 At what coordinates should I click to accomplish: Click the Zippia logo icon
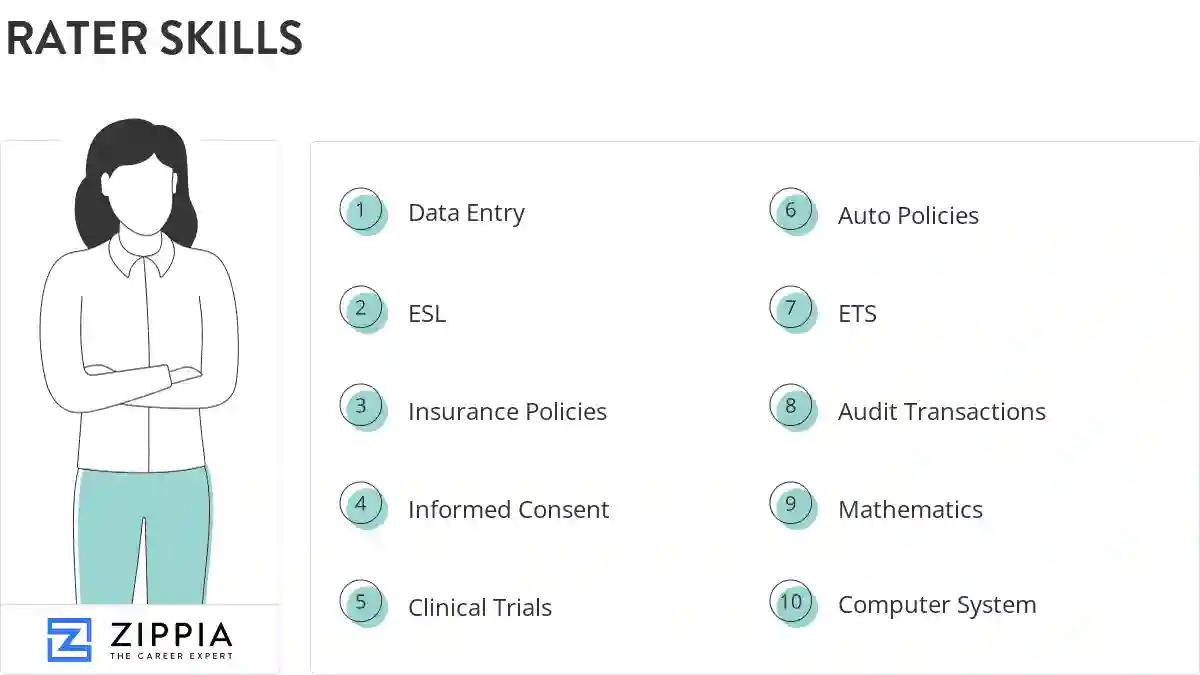(x=69, y=640)
